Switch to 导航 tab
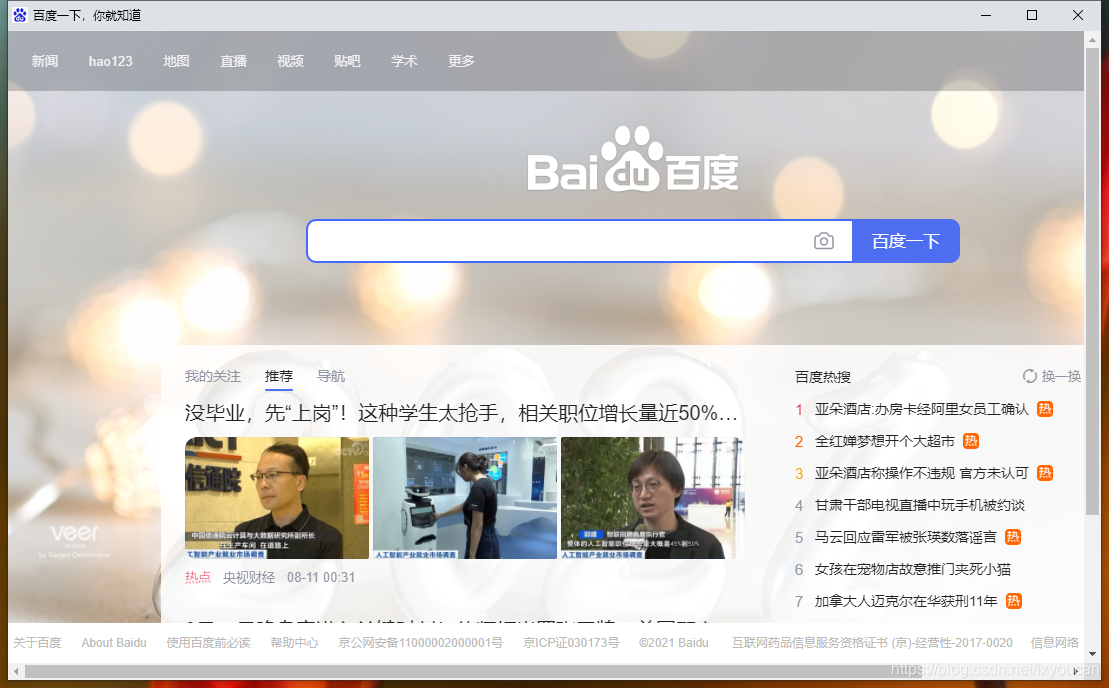The width and height of the screenshot is (1109, 688). tap(331, 376)
